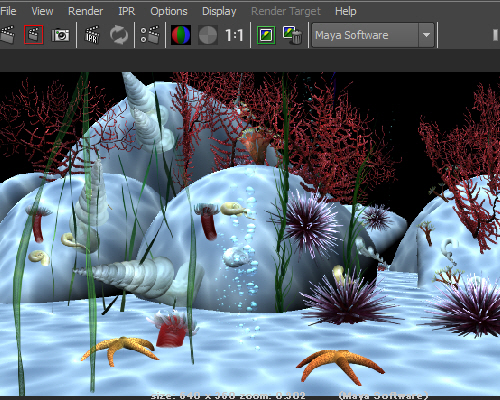
Task: Refresh the IPR image with circular arrows
Action: [119, 35]
